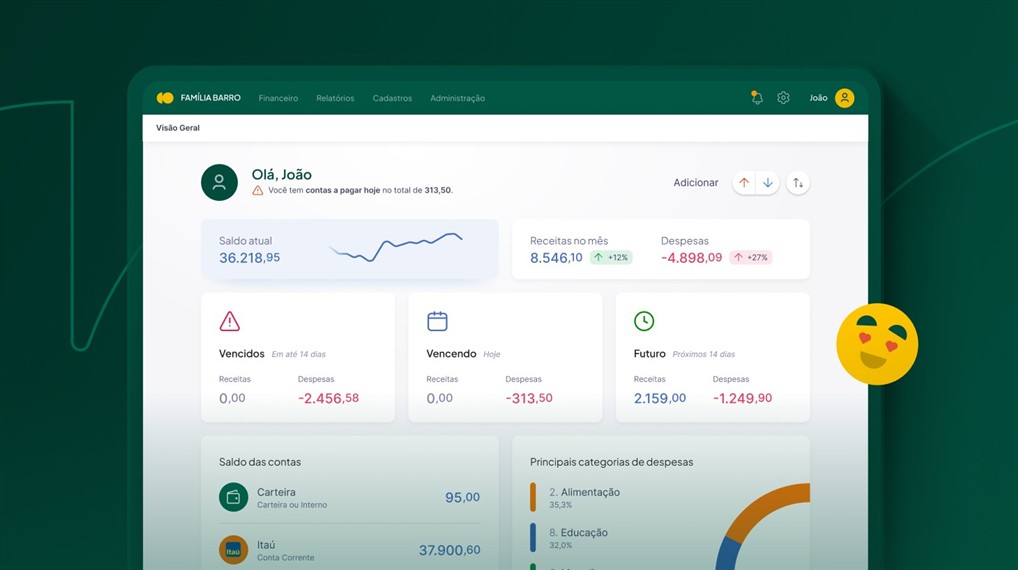Viewport: 1018px width, 570px height.
Task: Add expense with the blue down arrow
Action: [767, 183]
